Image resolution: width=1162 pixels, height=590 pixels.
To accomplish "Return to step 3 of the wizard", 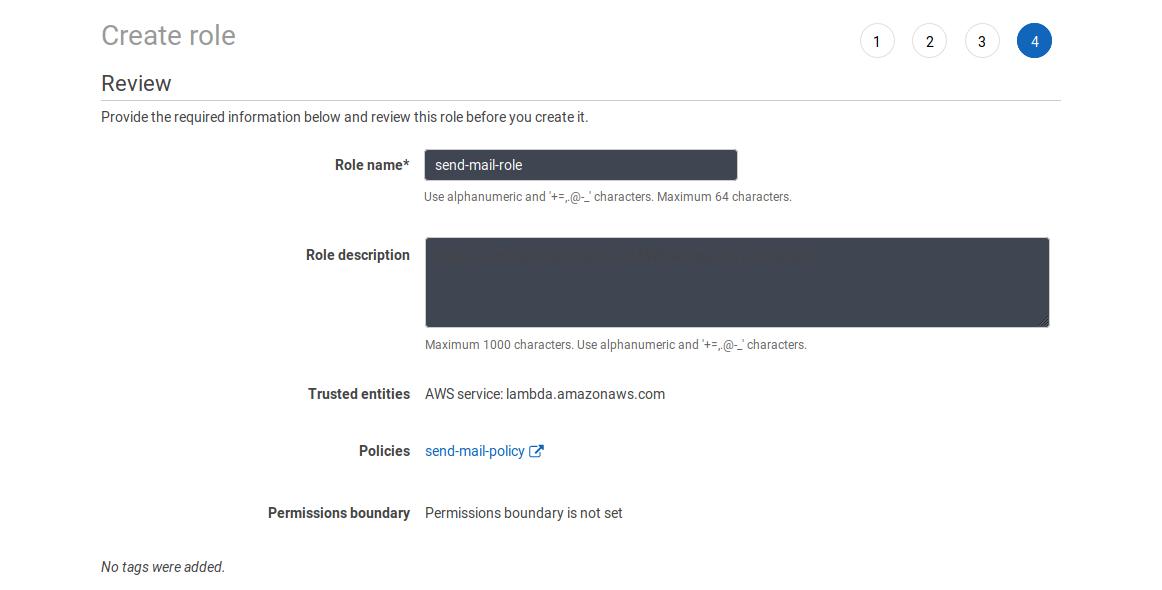I will 982,40.
